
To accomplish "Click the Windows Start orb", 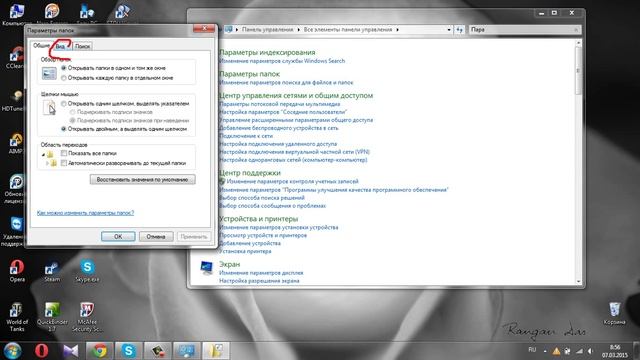I will point(13,351).
